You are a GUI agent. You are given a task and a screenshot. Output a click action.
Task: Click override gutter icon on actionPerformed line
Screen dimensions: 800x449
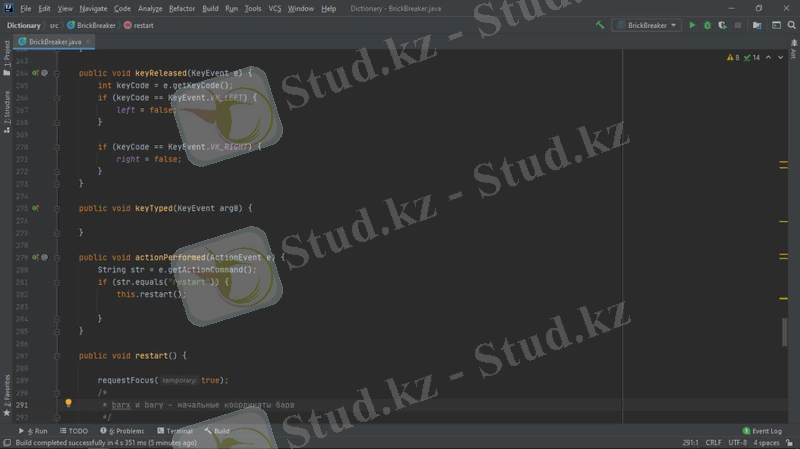click(x=35, y=258)
